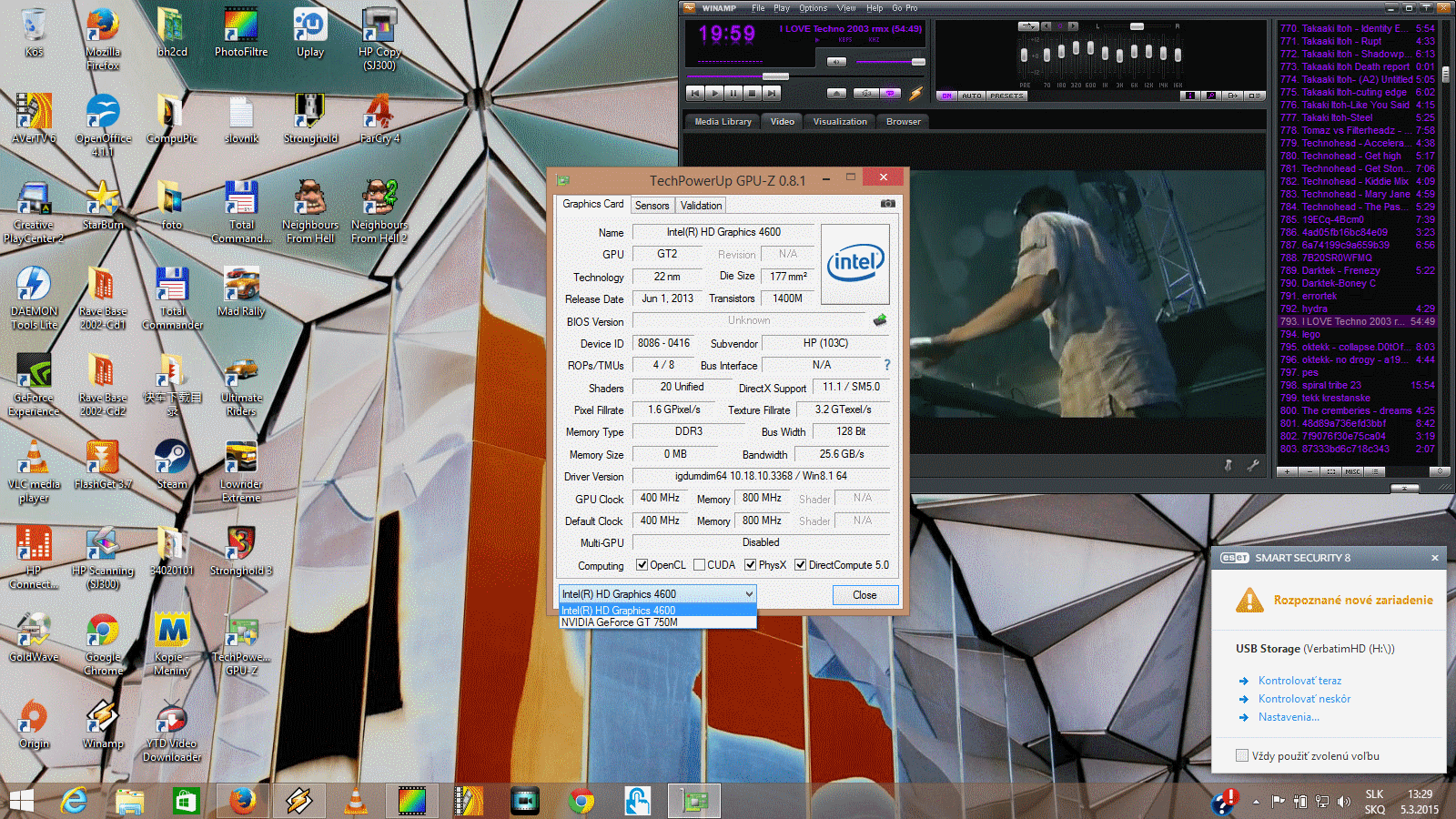Open Nastavenia link in ESET popup
The width and height of the screenshot is (1456, 819).
[1289, 717]
